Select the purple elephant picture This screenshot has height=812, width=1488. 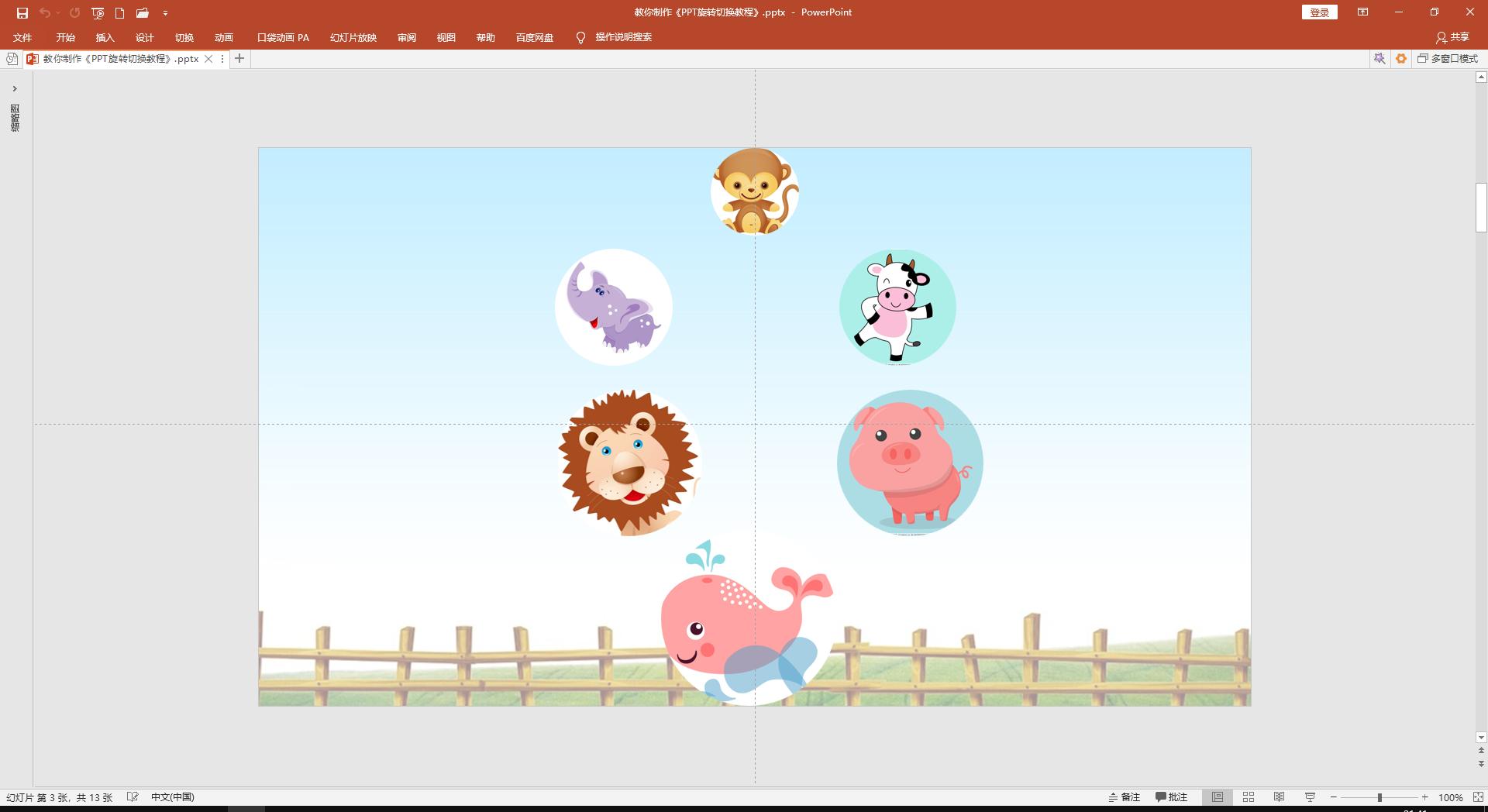614,307
